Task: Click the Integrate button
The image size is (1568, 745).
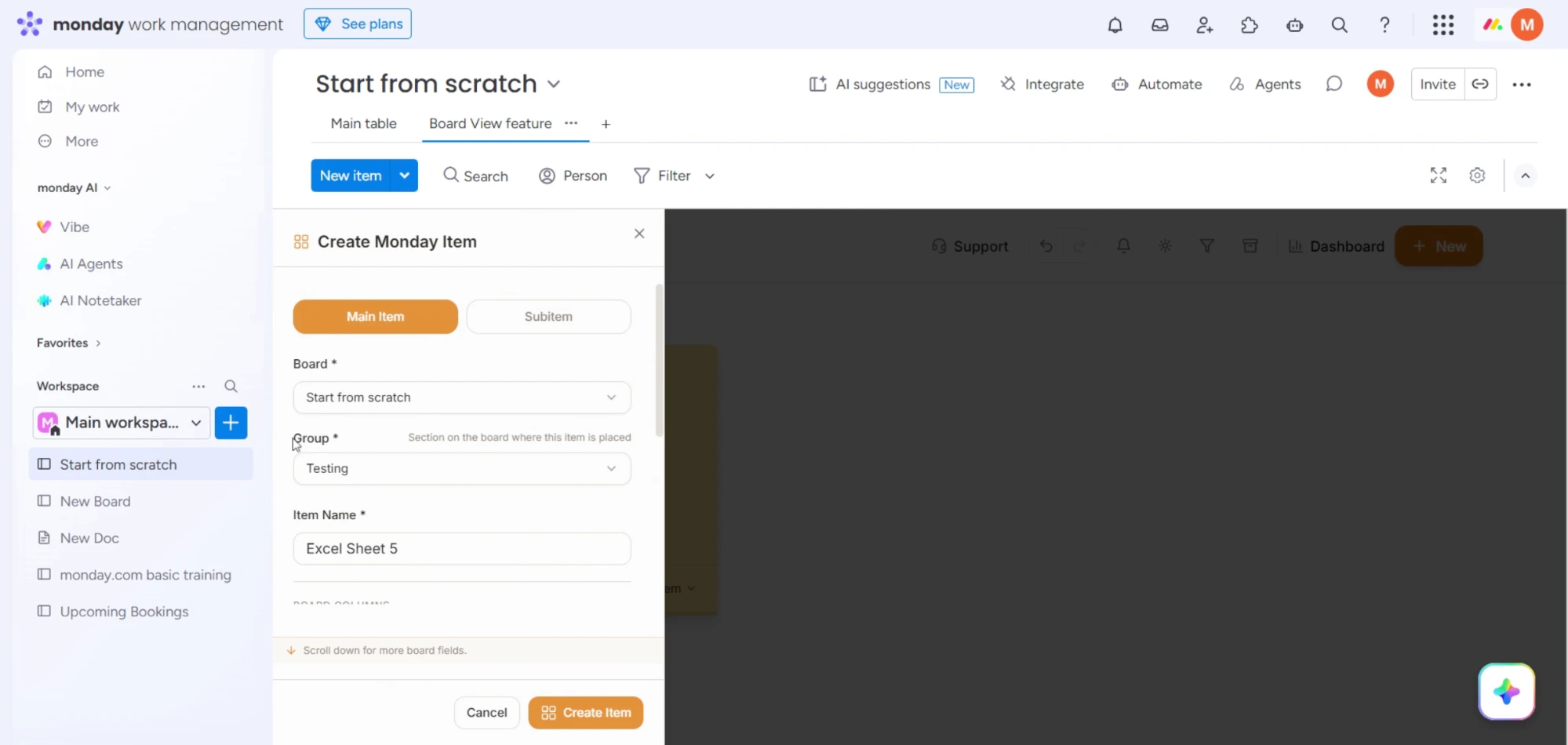Action: (x=1042, y=84)
